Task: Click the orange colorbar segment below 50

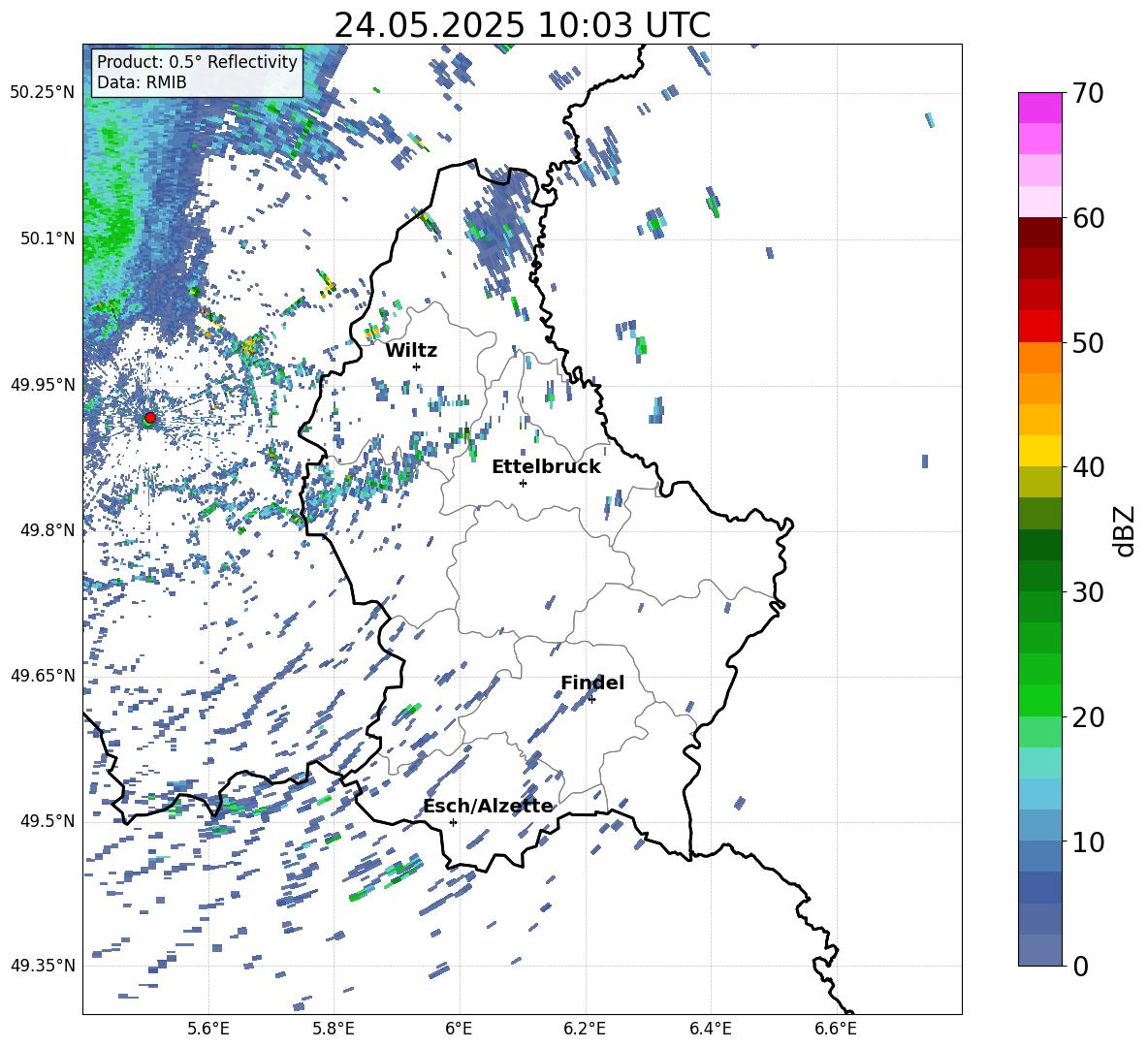Action: pyautogui.click(x=1039, y=358)
